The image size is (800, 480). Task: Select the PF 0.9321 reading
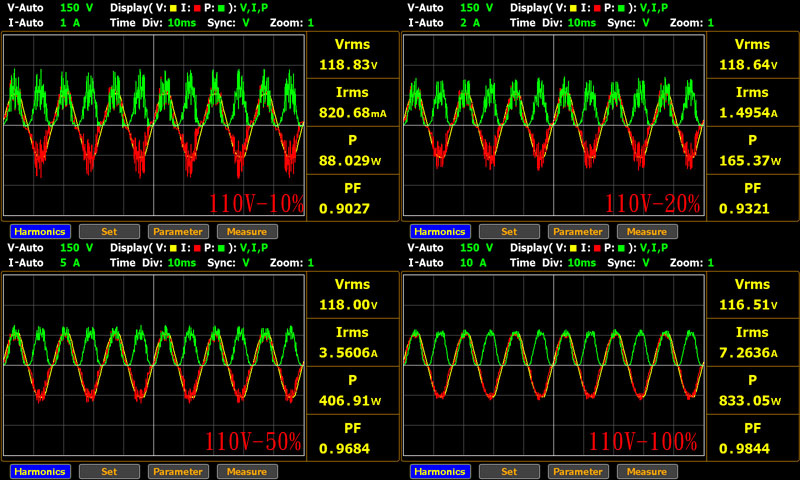pos(753,198)
